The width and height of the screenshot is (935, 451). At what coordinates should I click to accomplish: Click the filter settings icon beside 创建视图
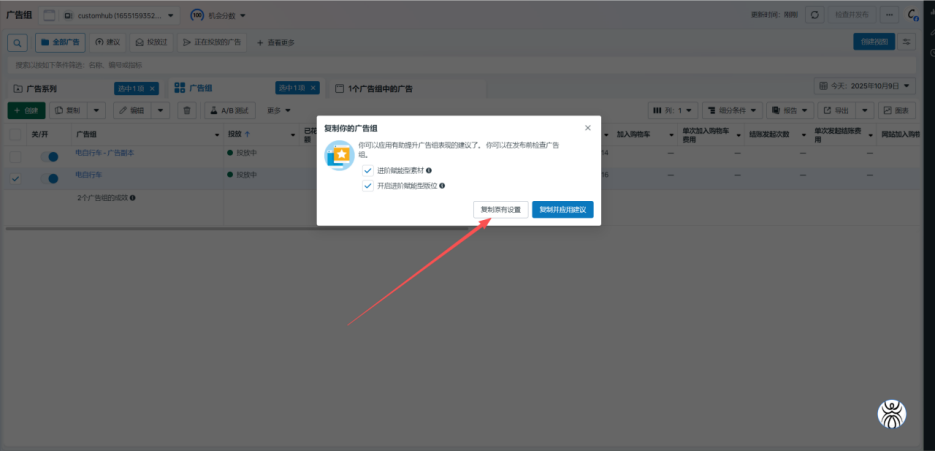tap(907, 42)
